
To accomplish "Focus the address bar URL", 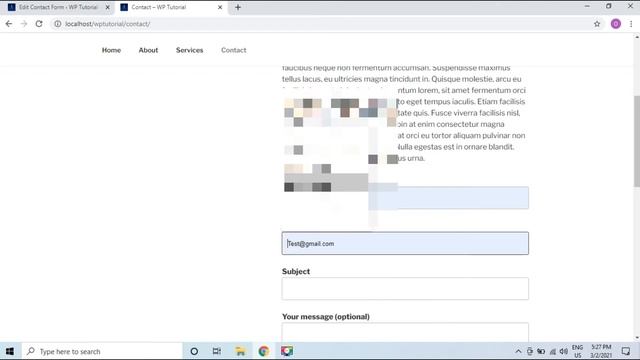I will (107, 24).
